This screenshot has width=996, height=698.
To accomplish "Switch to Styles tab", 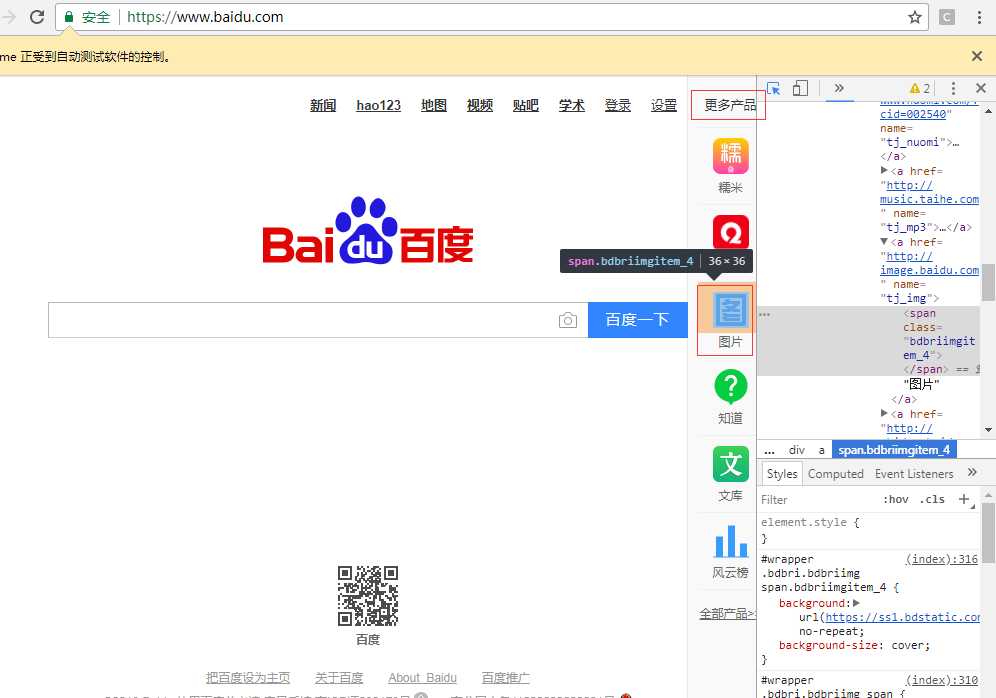I will [782, 474].
